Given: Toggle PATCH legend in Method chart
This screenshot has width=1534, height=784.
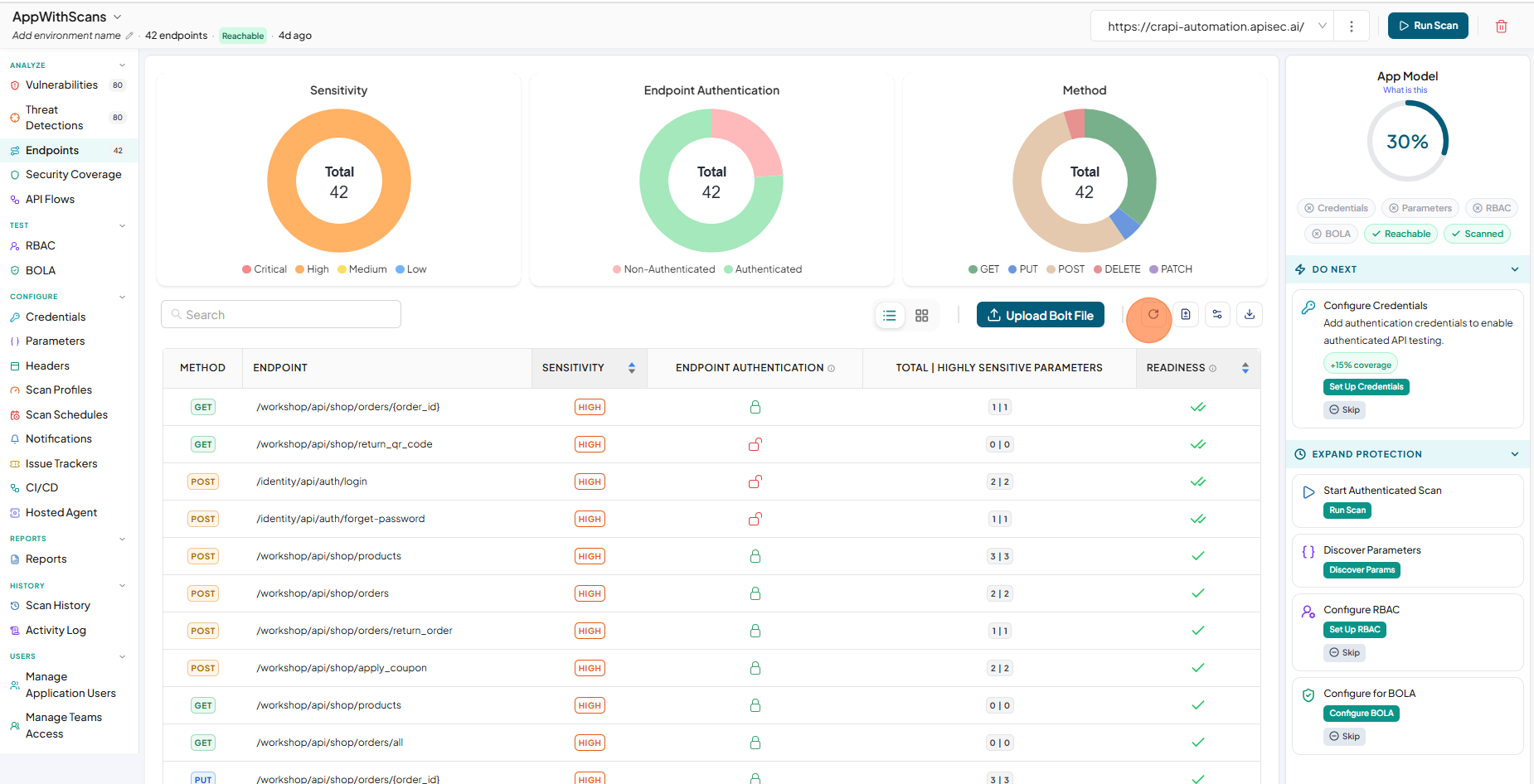Looking at the screenshot, I should click(x=1171, y=269).
